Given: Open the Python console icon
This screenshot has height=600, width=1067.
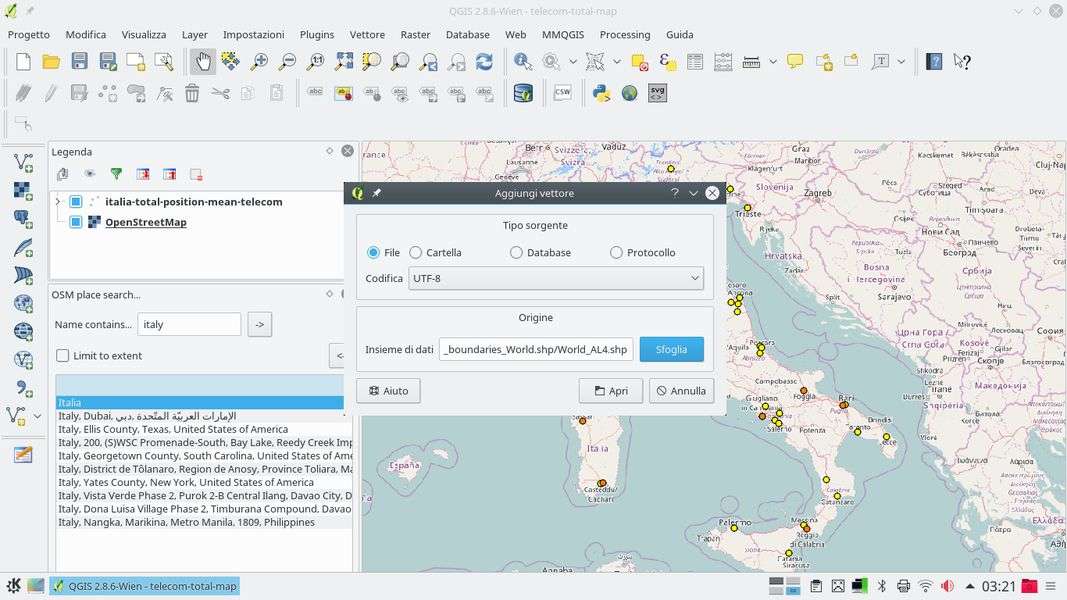Looking at the screenshot, I should tap(601, 93).
